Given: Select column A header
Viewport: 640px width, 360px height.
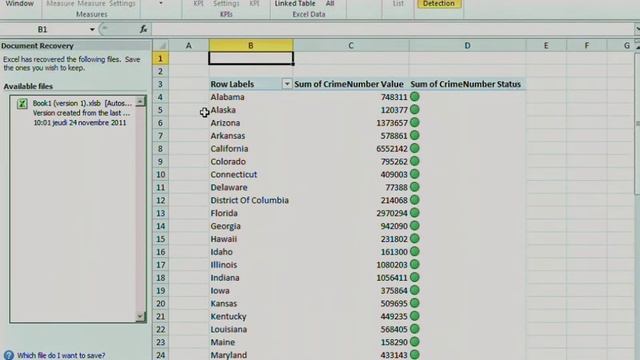Looking at the screenshot, I should click(x=189, y=45).
